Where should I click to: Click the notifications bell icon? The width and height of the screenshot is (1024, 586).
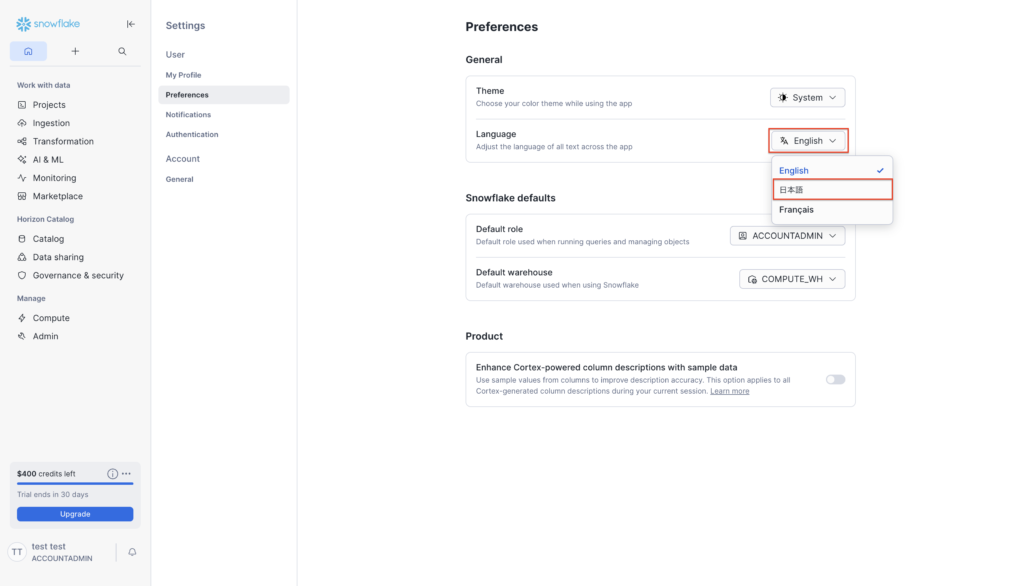132,552
